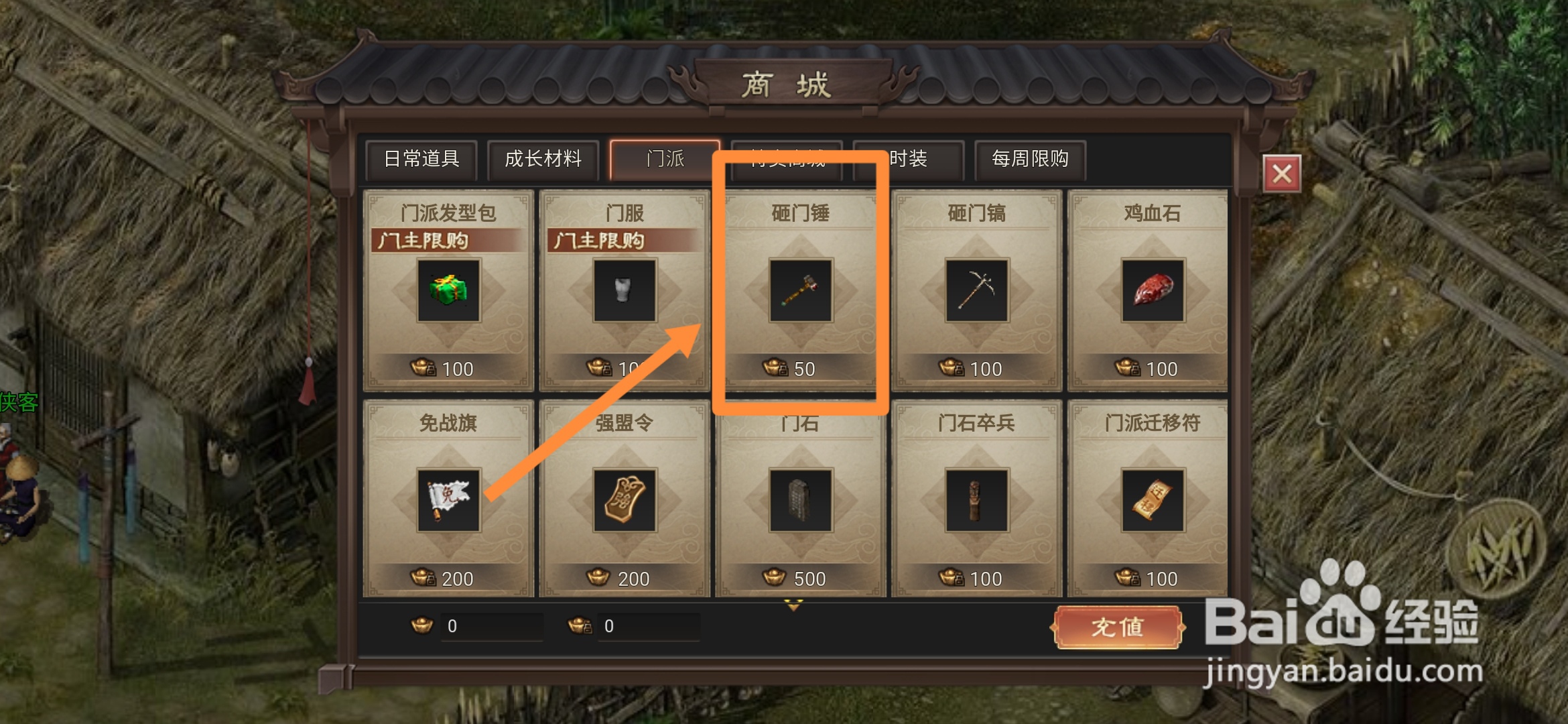Choose the 门石卒兵 wooden post icon
This screenshot has height=724, width=1568.
977,500
